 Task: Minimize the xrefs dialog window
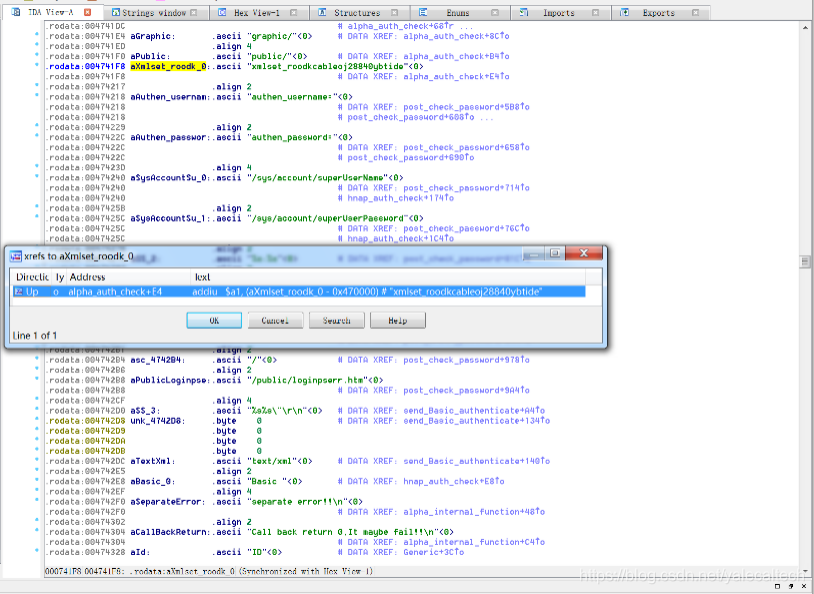click(534, 253)
